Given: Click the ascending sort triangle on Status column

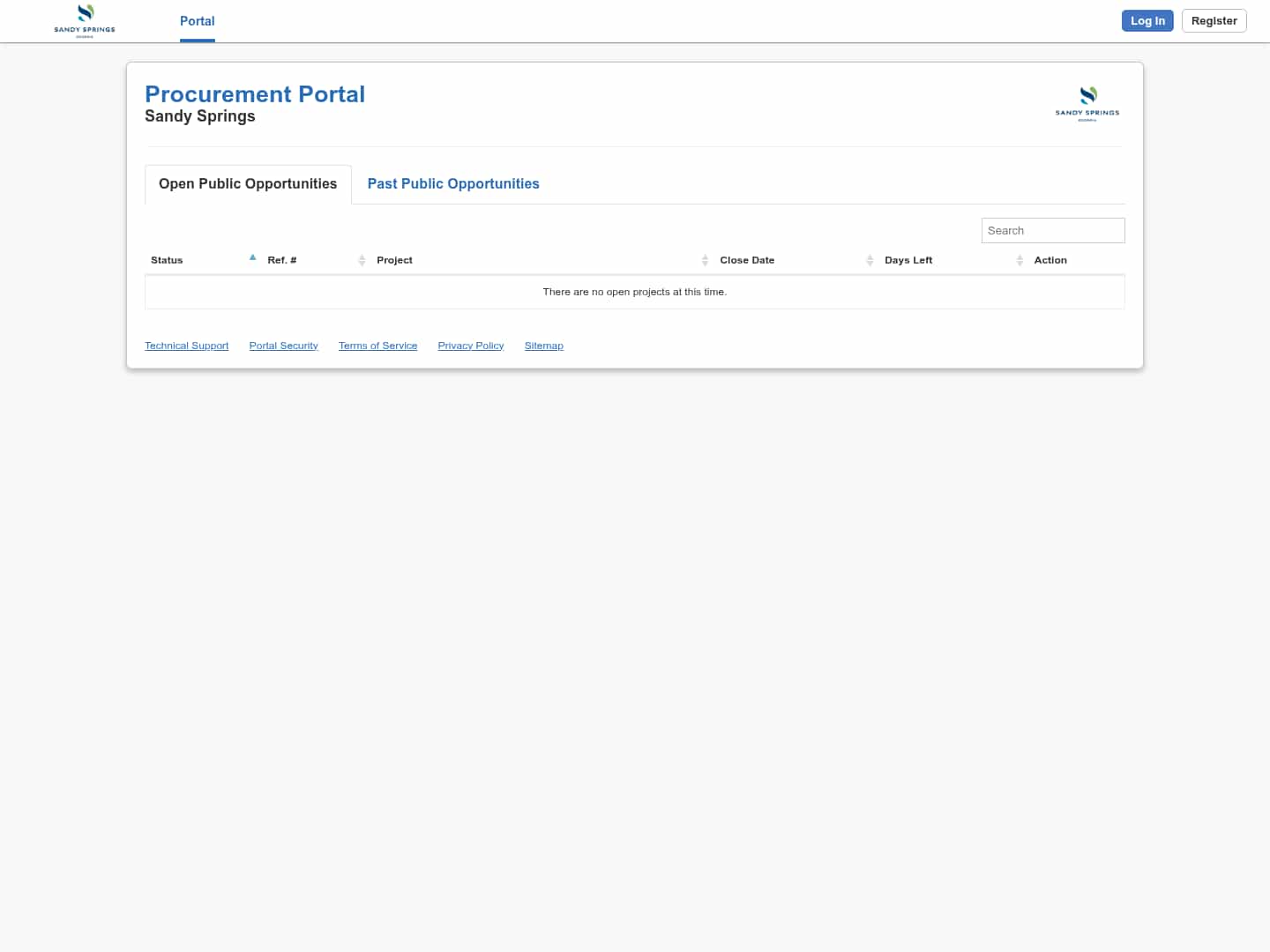Looking at the screenshot, I should coord(253,257).
